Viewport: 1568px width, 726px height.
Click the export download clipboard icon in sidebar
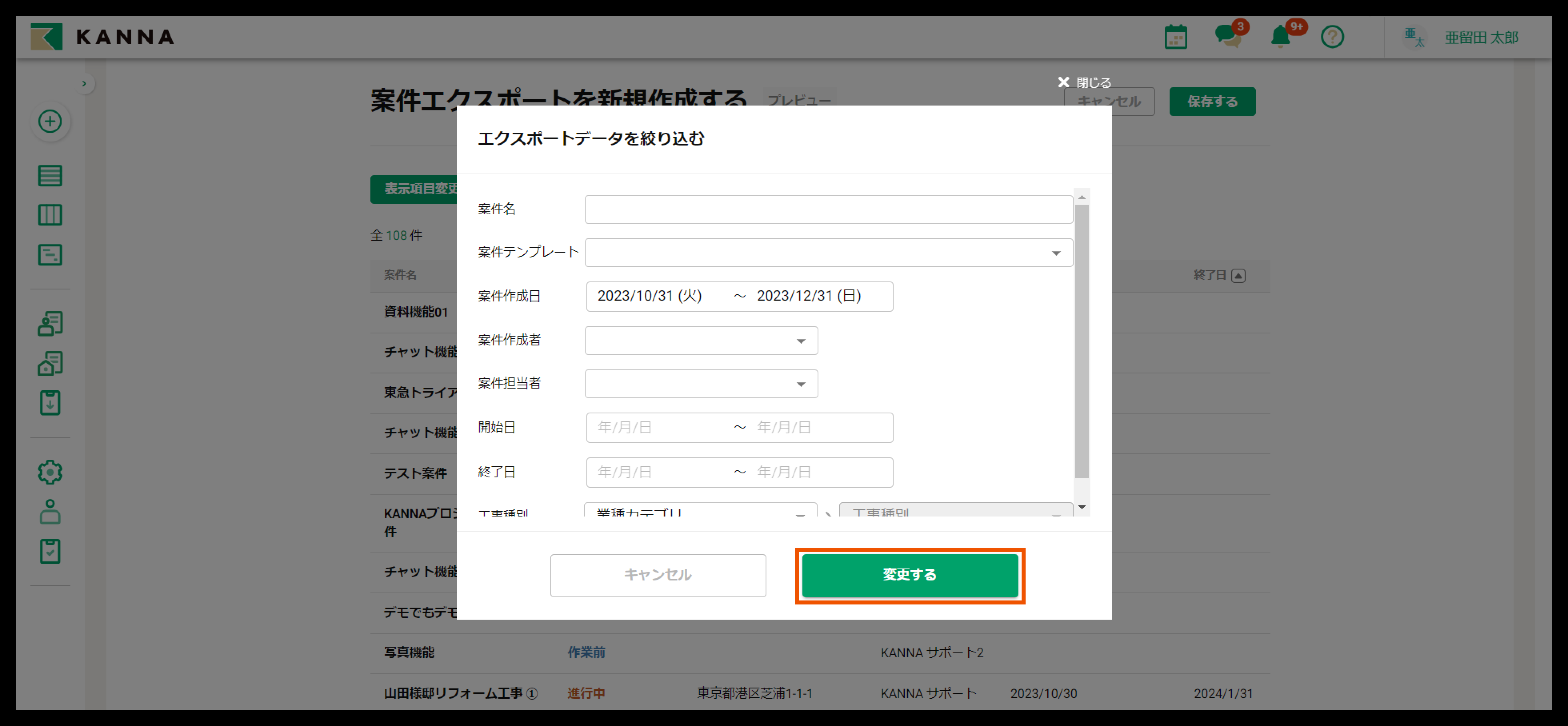(50, 402)
